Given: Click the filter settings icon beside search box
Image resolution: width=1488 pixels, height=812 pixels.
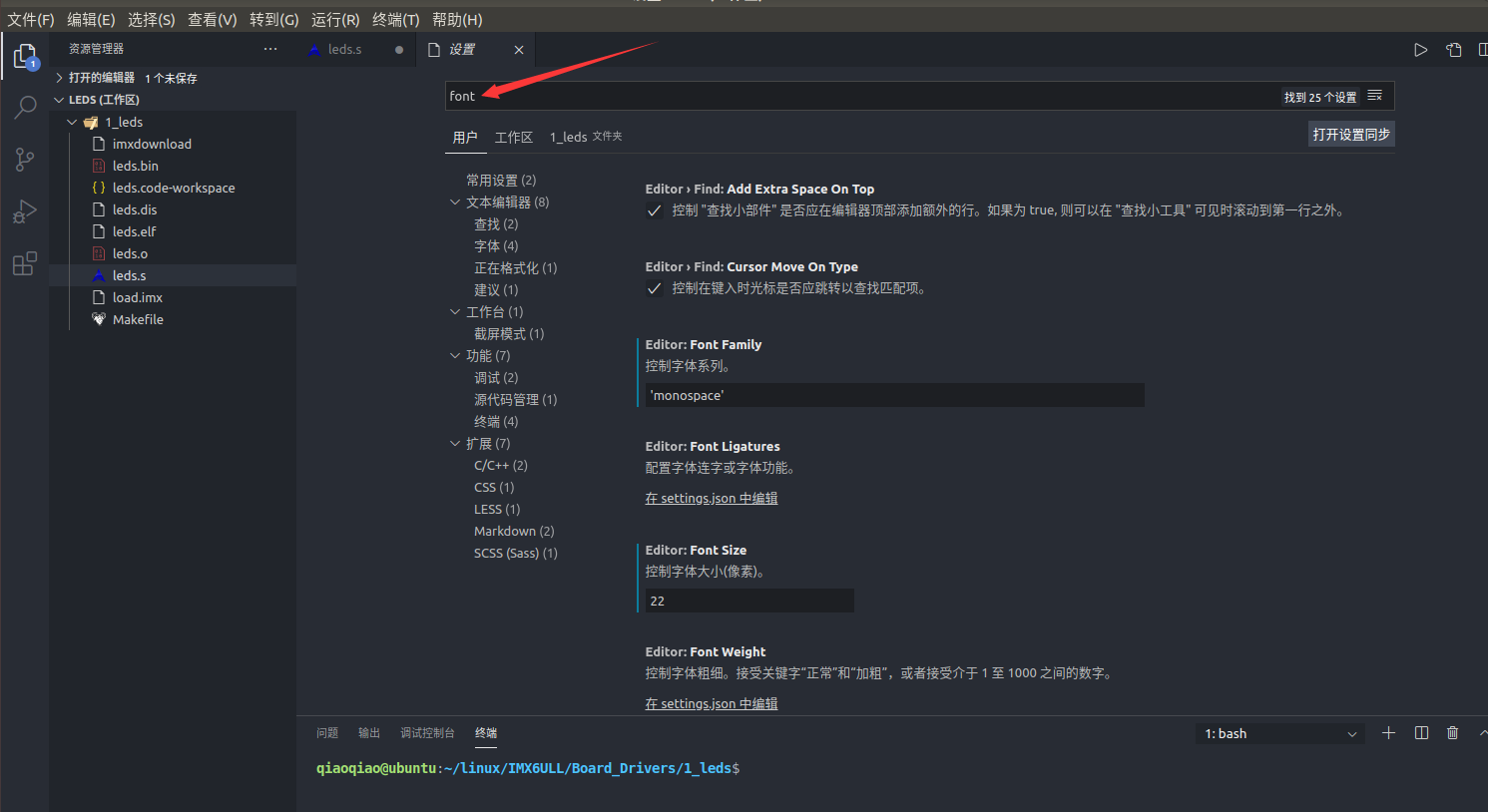Looking at the screenshot, I should click(1374, 96).
